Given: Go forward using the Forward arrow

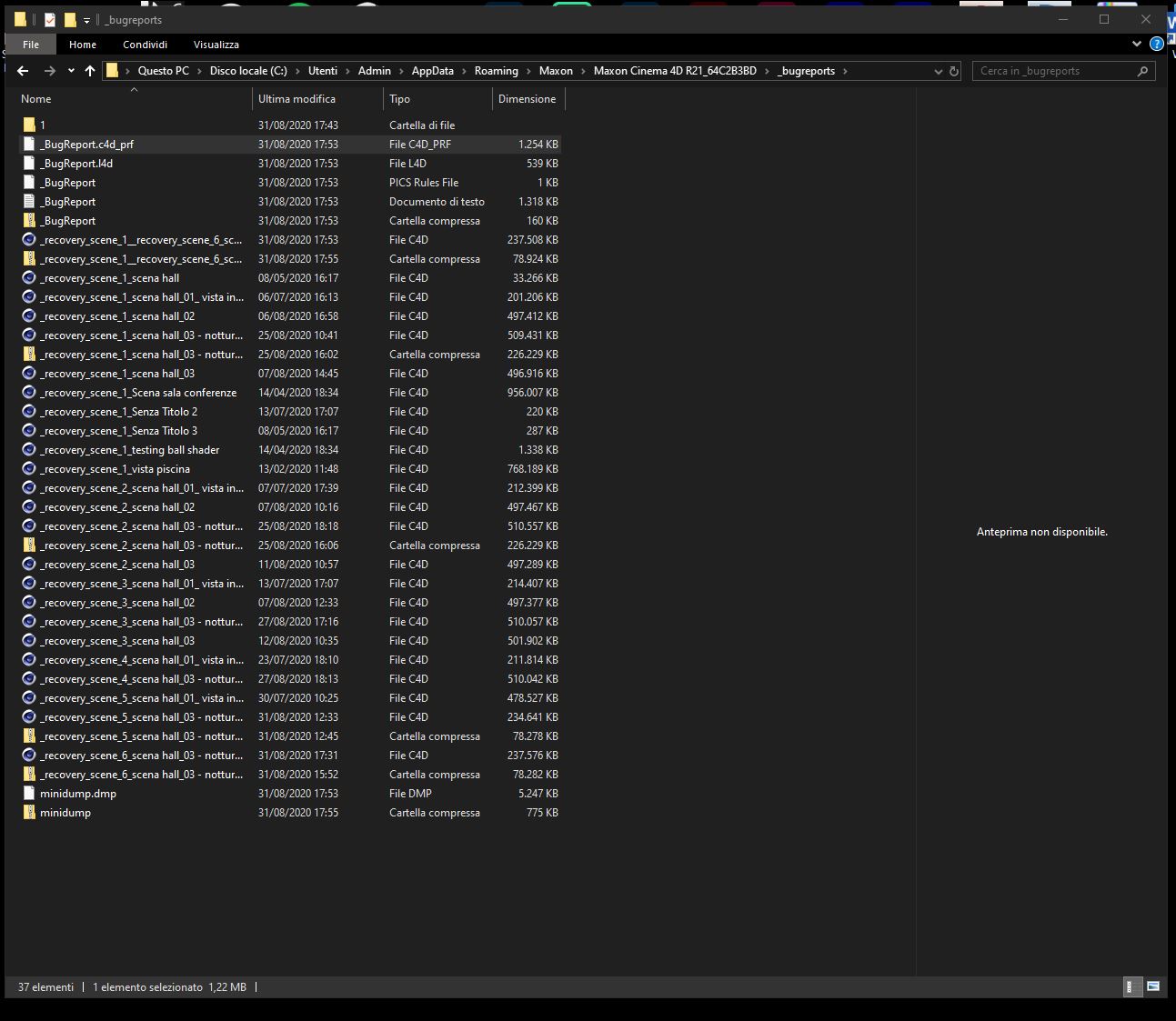Looking at the screenshot, I should tap(50, 71).
